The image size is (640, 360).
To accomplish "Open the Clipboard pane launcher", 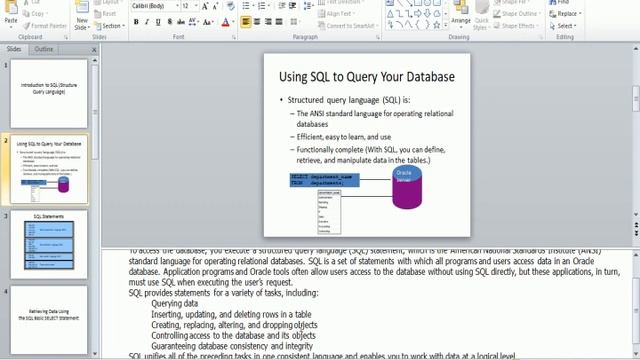I will (66, 37).
